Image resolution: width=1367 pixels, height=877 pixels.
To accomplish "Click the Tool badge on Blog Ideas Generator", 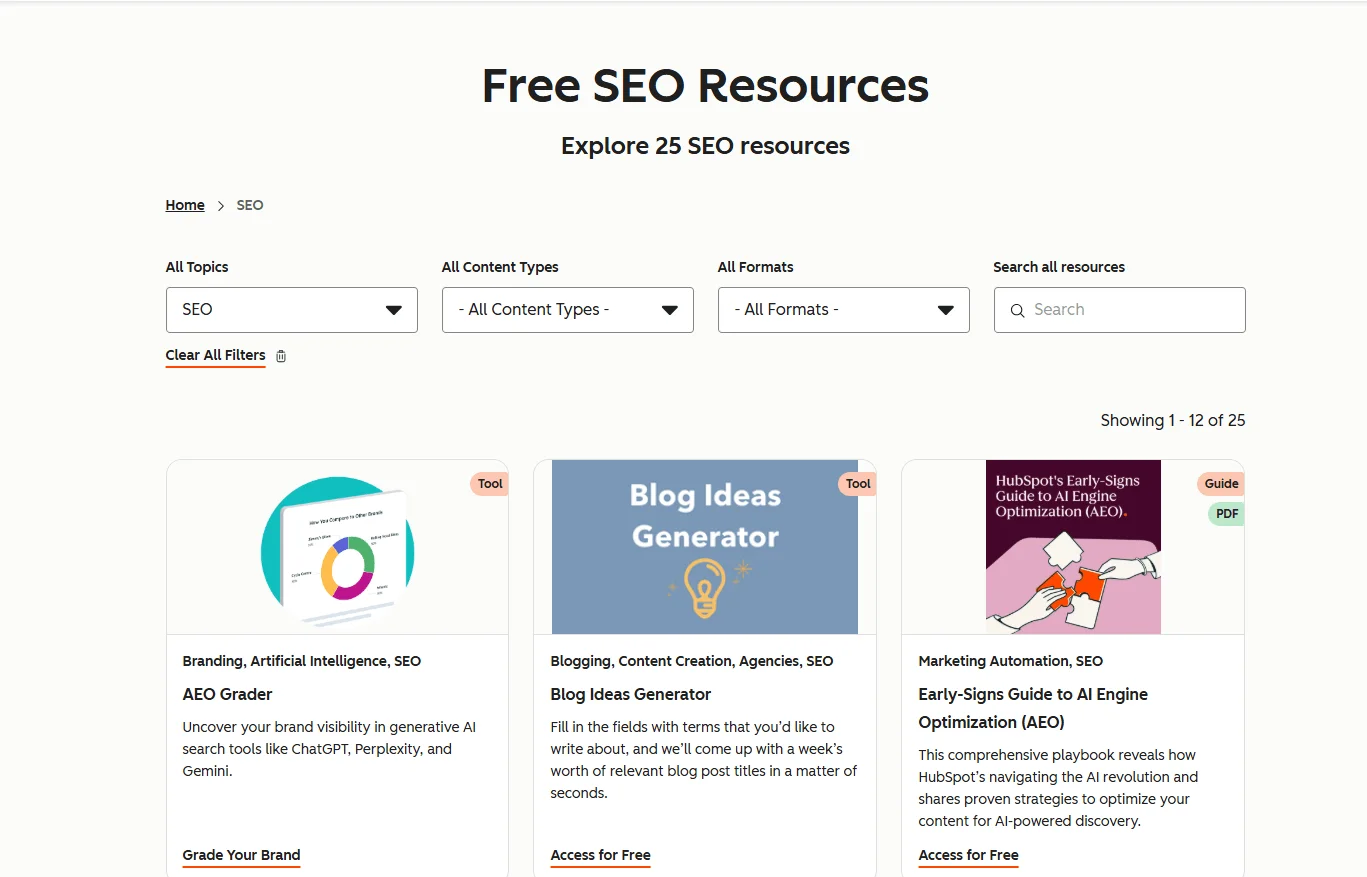I will 857,483.
